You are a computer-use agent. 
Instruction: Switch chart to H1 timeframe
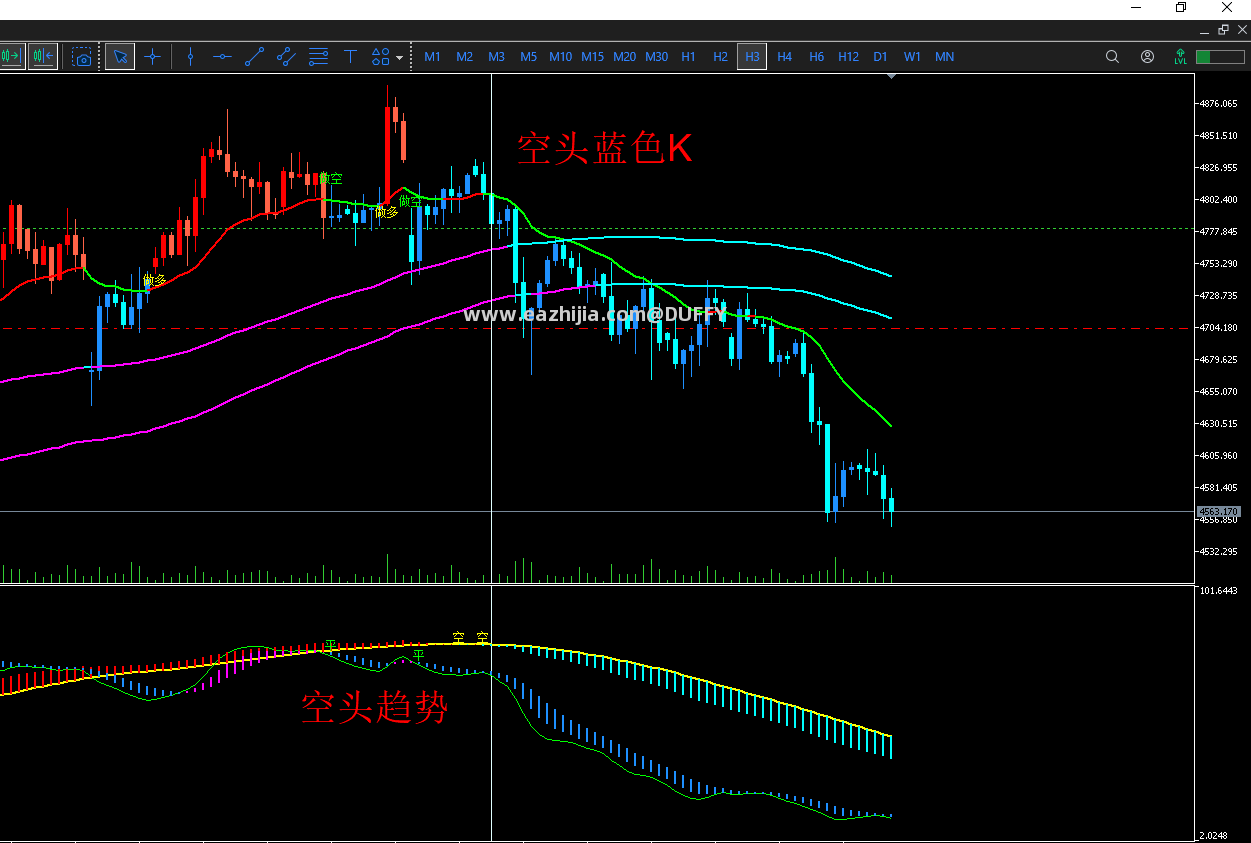click(688, 57)
